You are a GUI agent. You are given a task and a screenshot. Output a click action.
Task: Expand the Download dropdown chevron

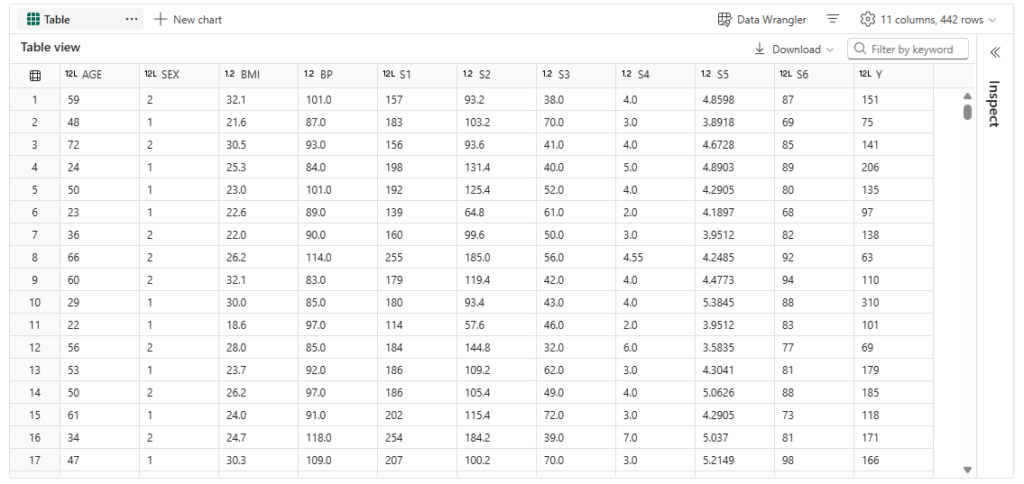click(830, 50)
